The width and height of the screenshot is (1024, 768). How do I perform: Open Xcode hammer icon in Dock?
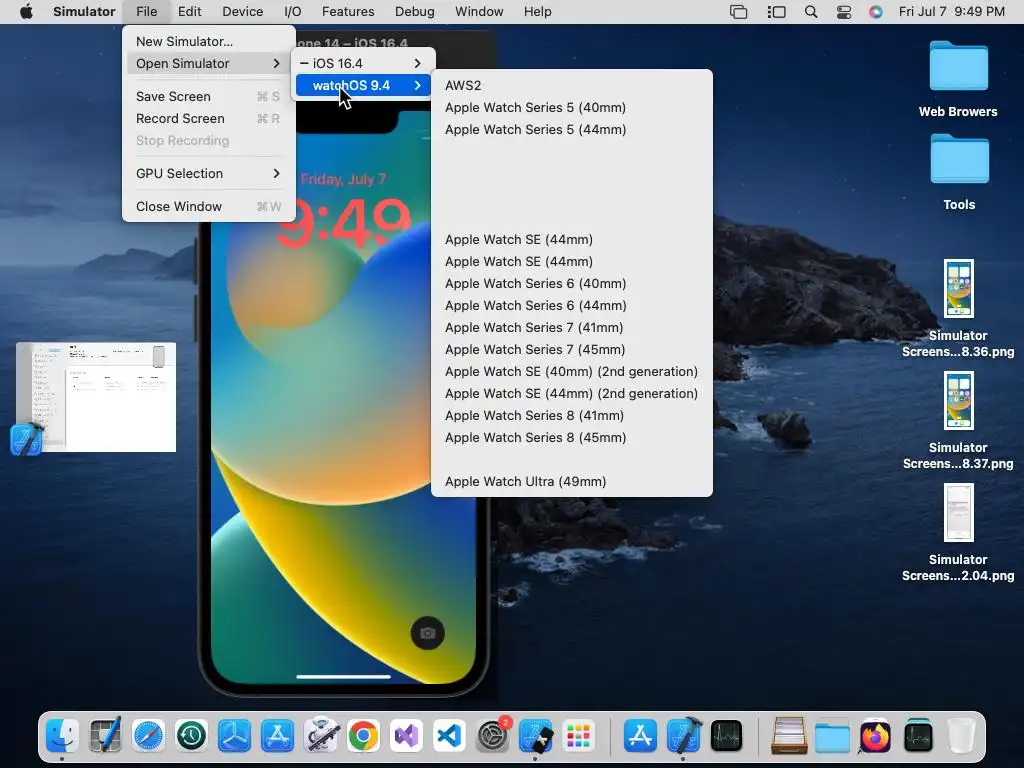tap(684, 736)
